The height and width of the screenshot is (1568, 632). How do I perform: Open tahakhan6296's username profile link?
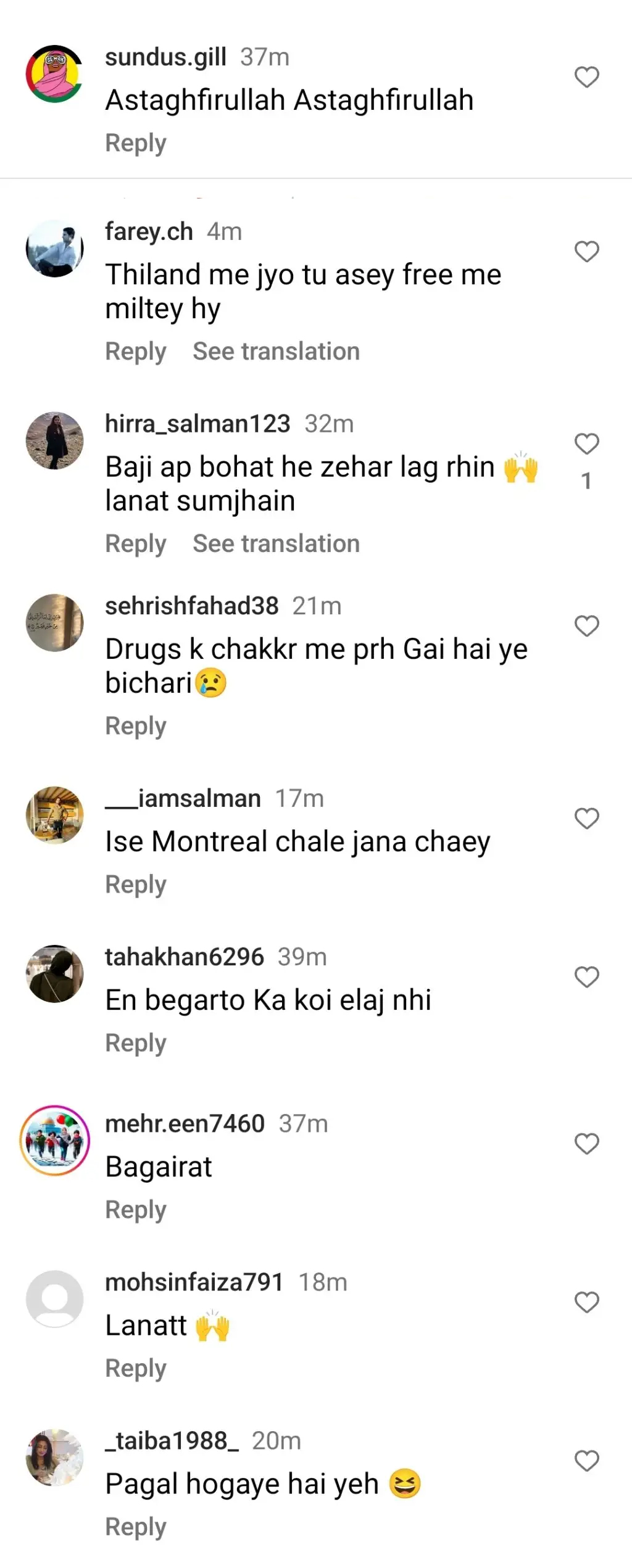[x=184, y=957]
